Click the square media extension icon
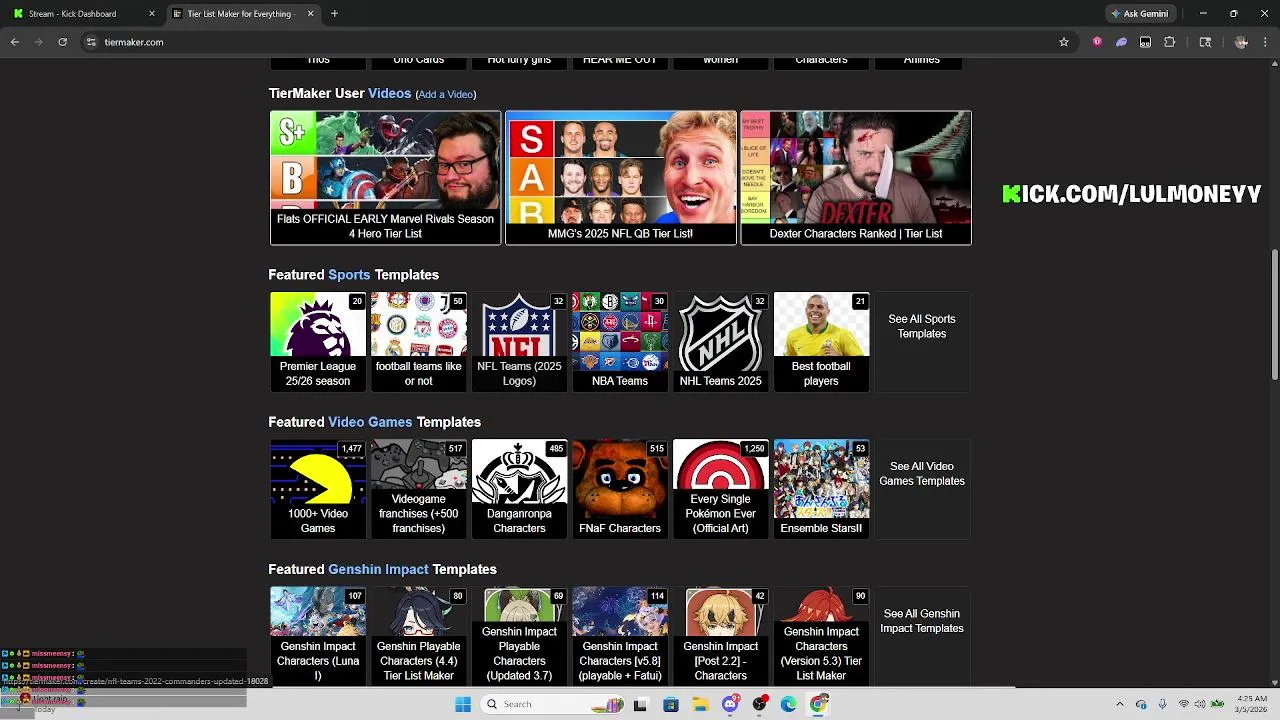Image resolution: width=1280 pixels, height=720 pixels. tap(1145, 42)
